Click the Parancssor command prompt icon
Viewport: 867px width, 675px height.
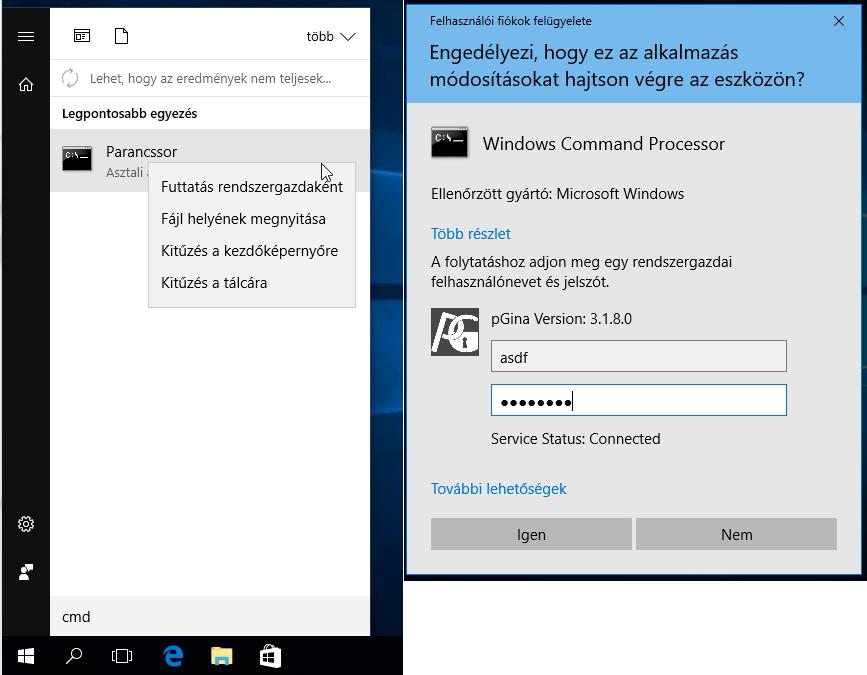click(77, 158)
